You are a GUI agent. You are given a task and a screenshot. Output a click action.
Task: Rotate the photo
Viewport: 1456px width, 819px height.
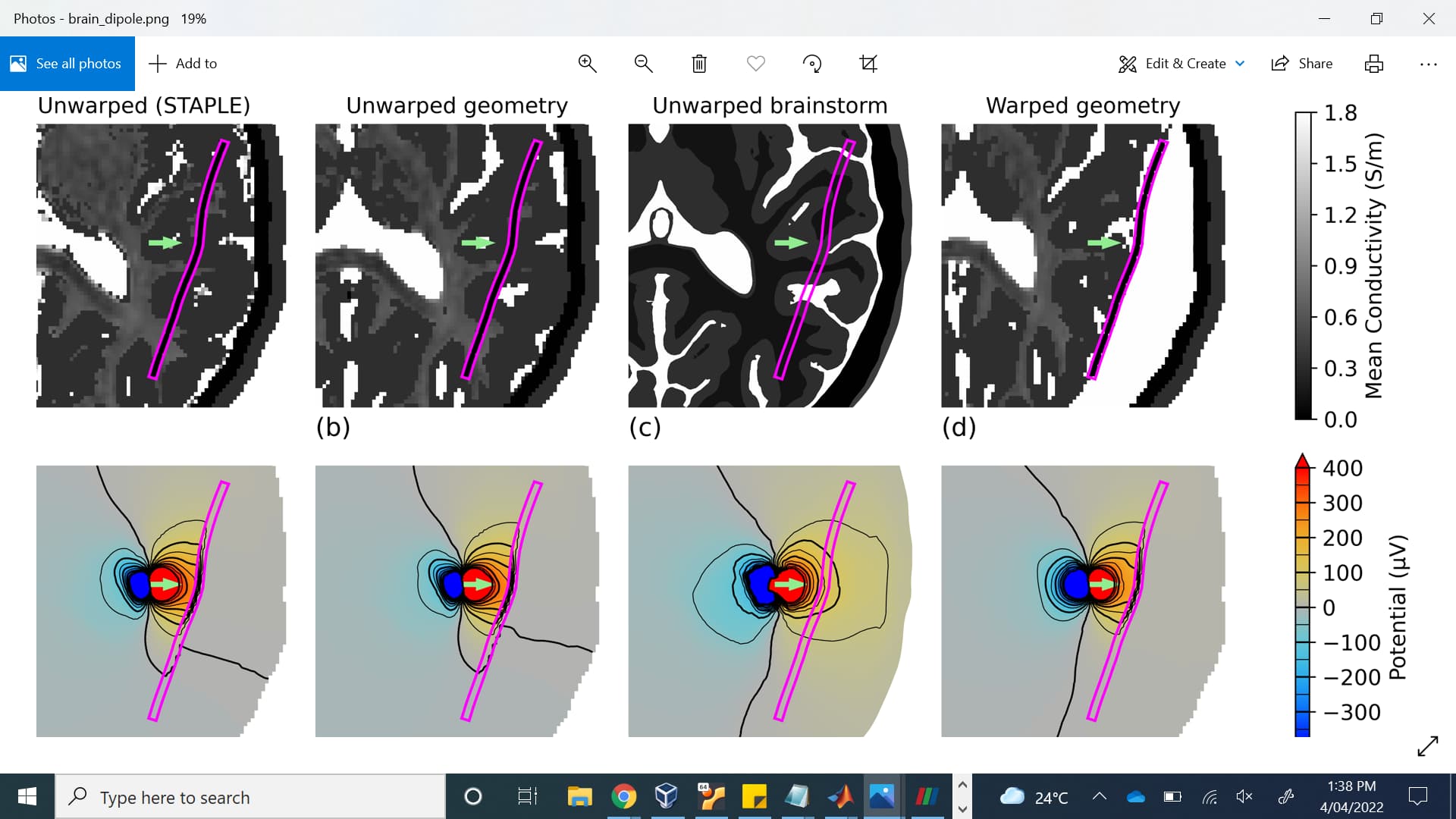point(812,64)
